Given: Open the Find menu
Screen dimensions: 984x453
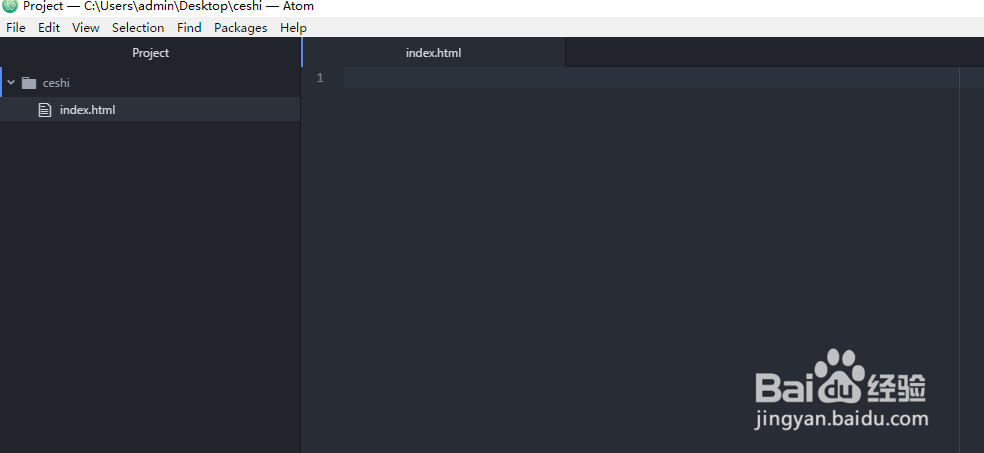Looking at the screenshot, I should [x=189, y=28].
